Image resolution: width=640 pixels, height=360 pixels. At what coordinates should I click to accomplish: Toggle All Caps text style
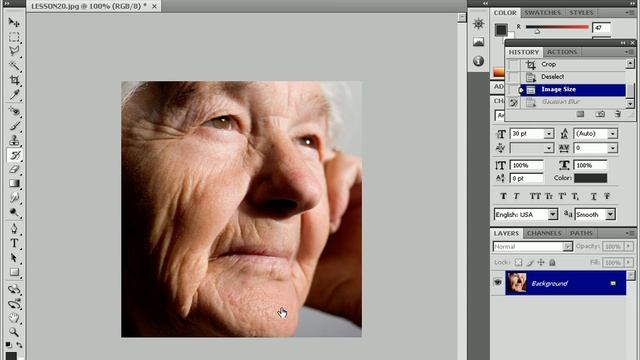(535, 196)
